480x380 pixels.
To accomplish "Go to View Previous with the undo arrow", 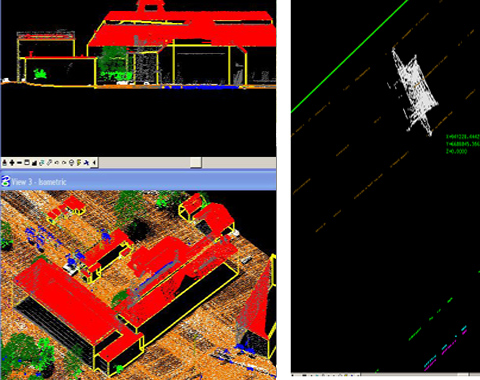I will [x=57, y=163].
